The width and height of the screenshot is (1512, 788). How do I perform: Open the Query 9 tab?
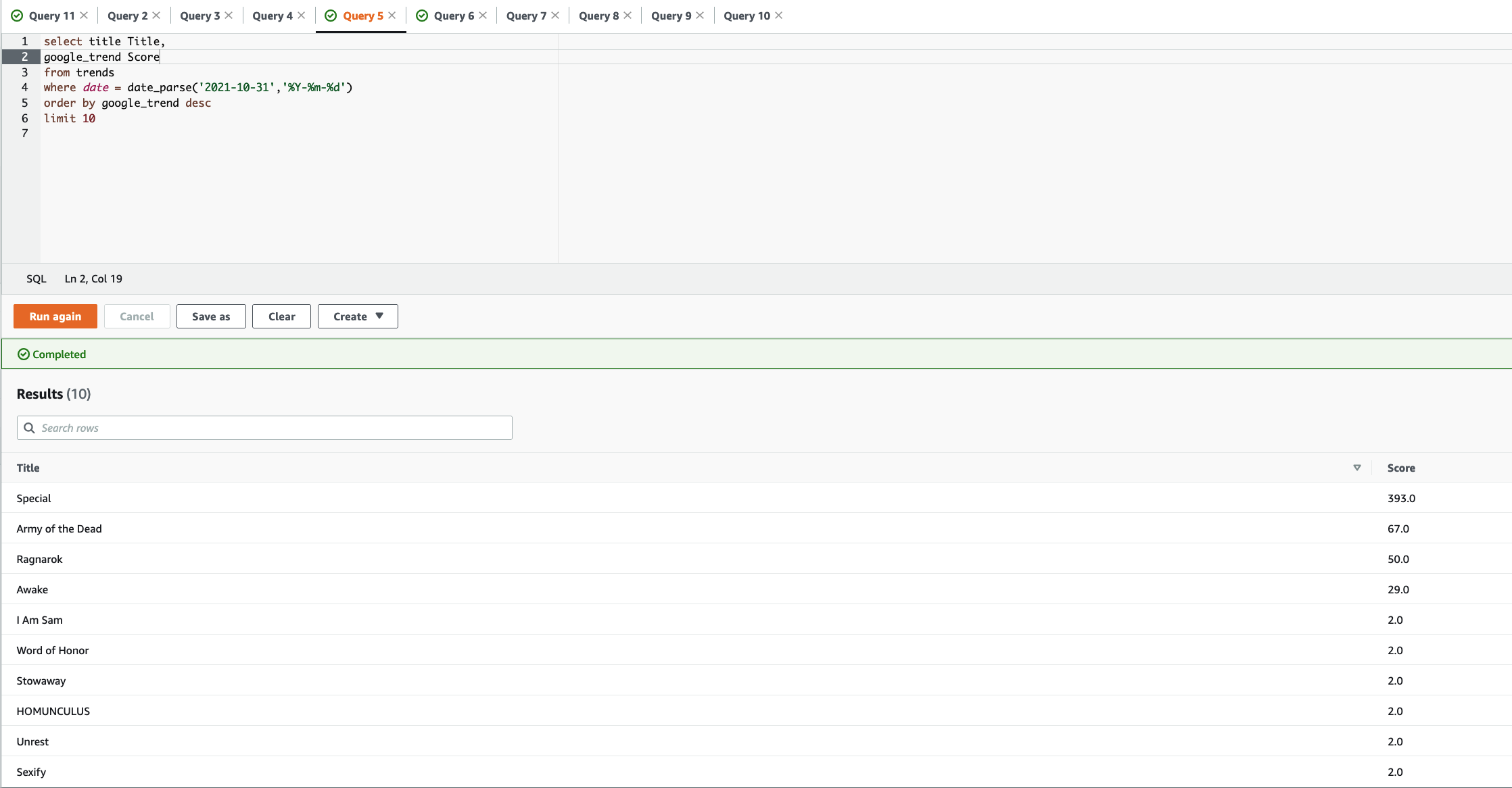671,16
